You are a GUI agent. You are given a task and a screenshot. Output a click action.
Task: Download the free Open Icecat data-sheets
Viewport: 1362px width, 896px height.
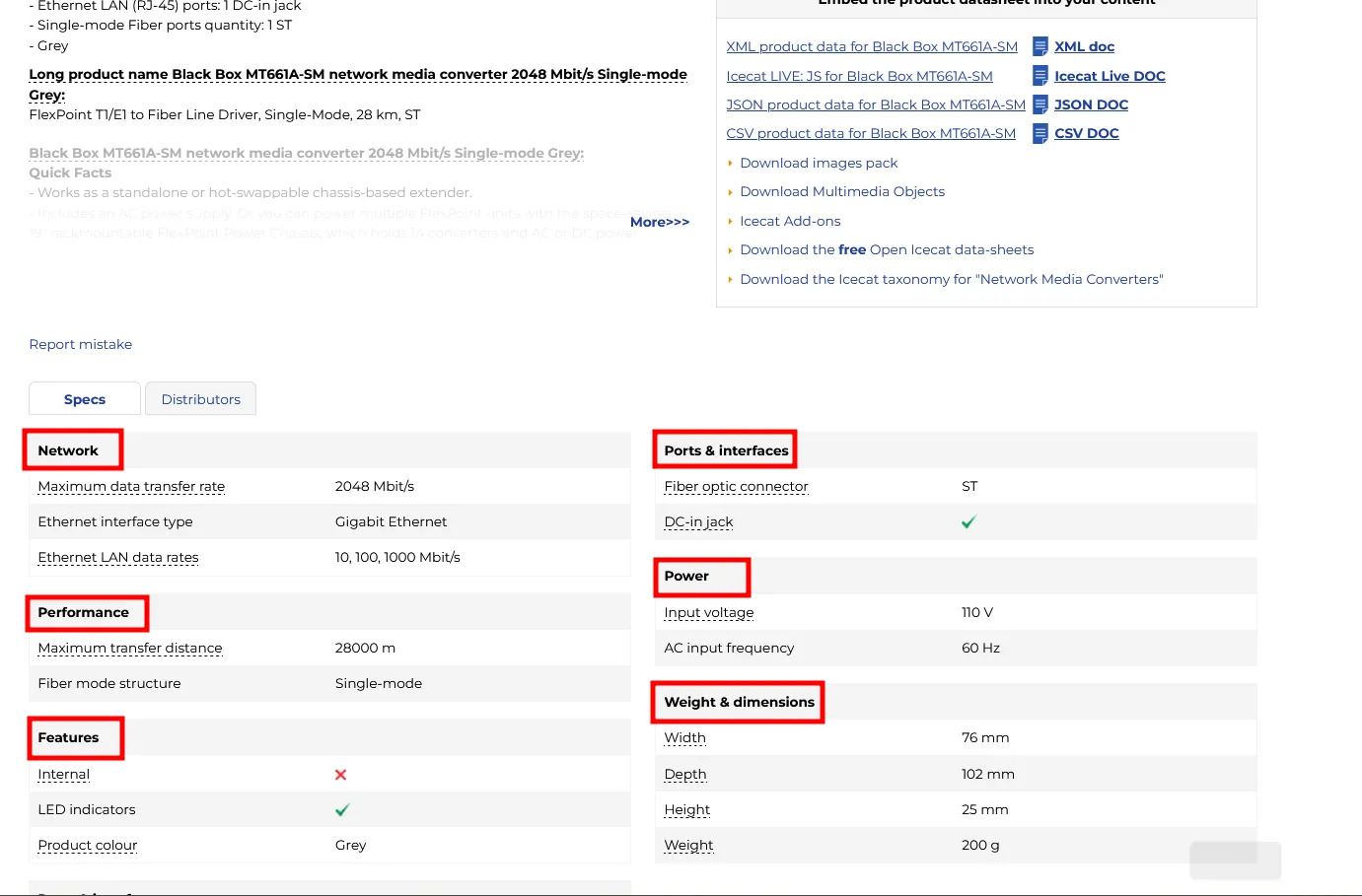click(887, 249)
